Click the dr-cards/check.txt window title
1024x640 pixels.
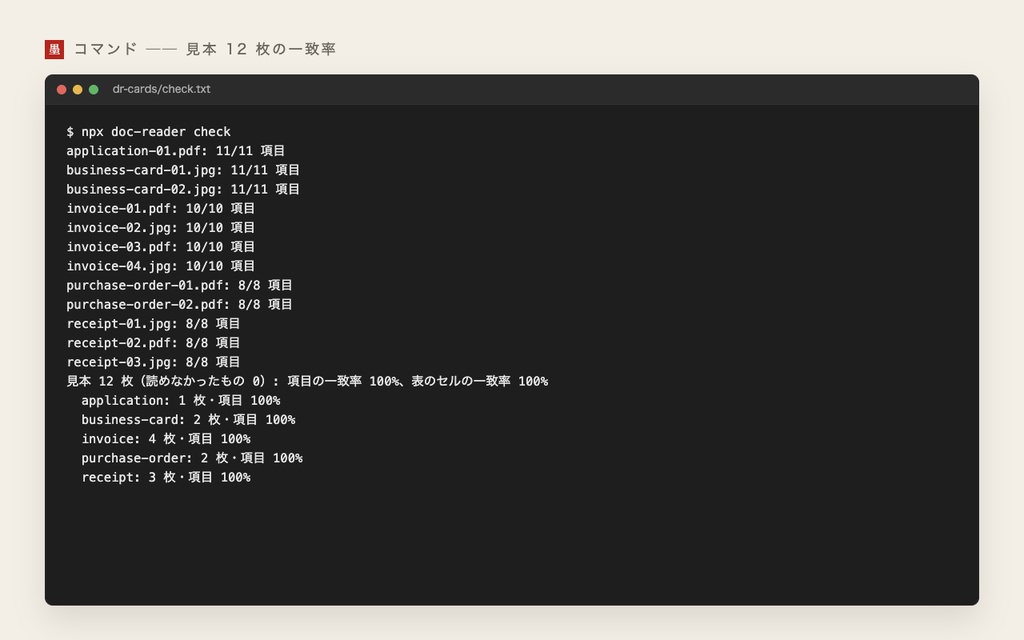tap(161, 89)
